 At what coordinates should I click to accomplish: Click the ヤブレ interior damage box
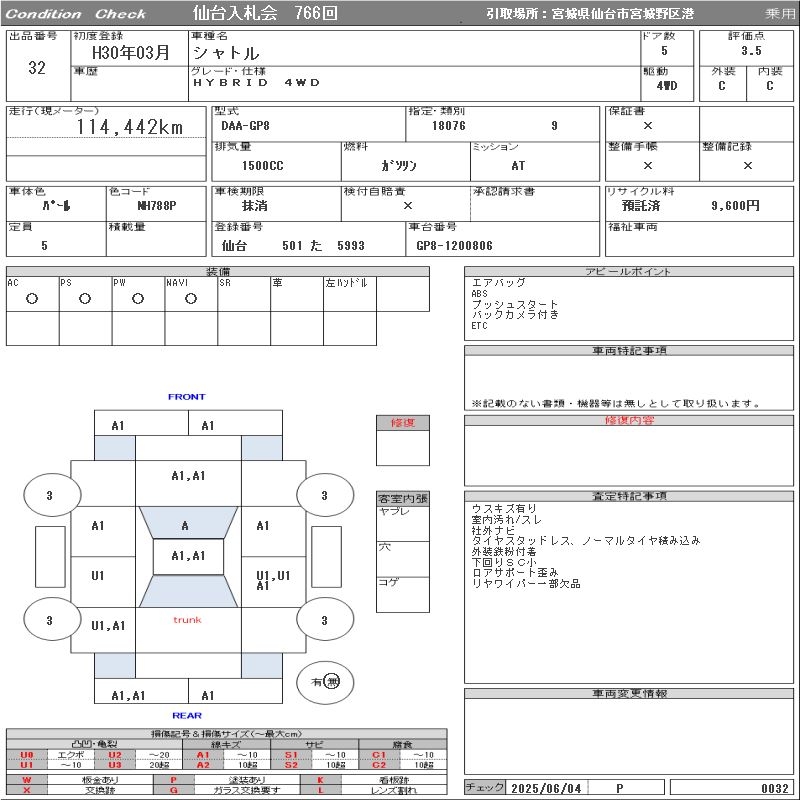[x=402, y=523]
